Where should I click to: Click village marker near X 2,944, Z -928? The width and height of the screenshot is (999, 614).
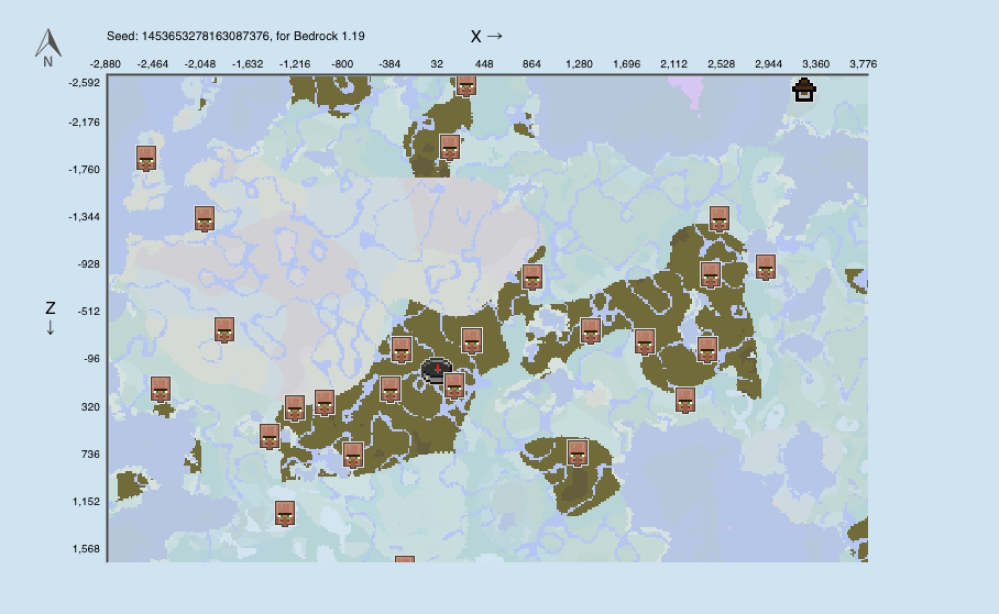(766, 267)
